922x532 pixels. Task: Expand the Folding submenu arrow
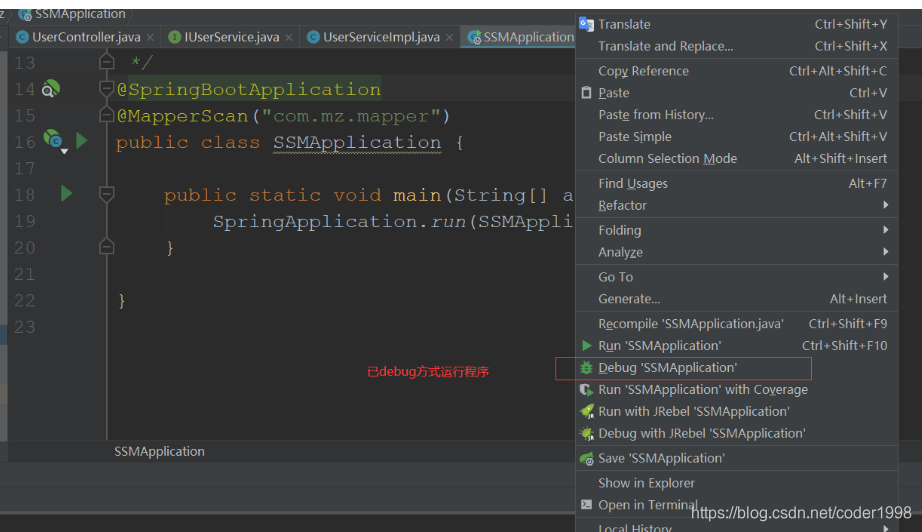pos(886,230)
